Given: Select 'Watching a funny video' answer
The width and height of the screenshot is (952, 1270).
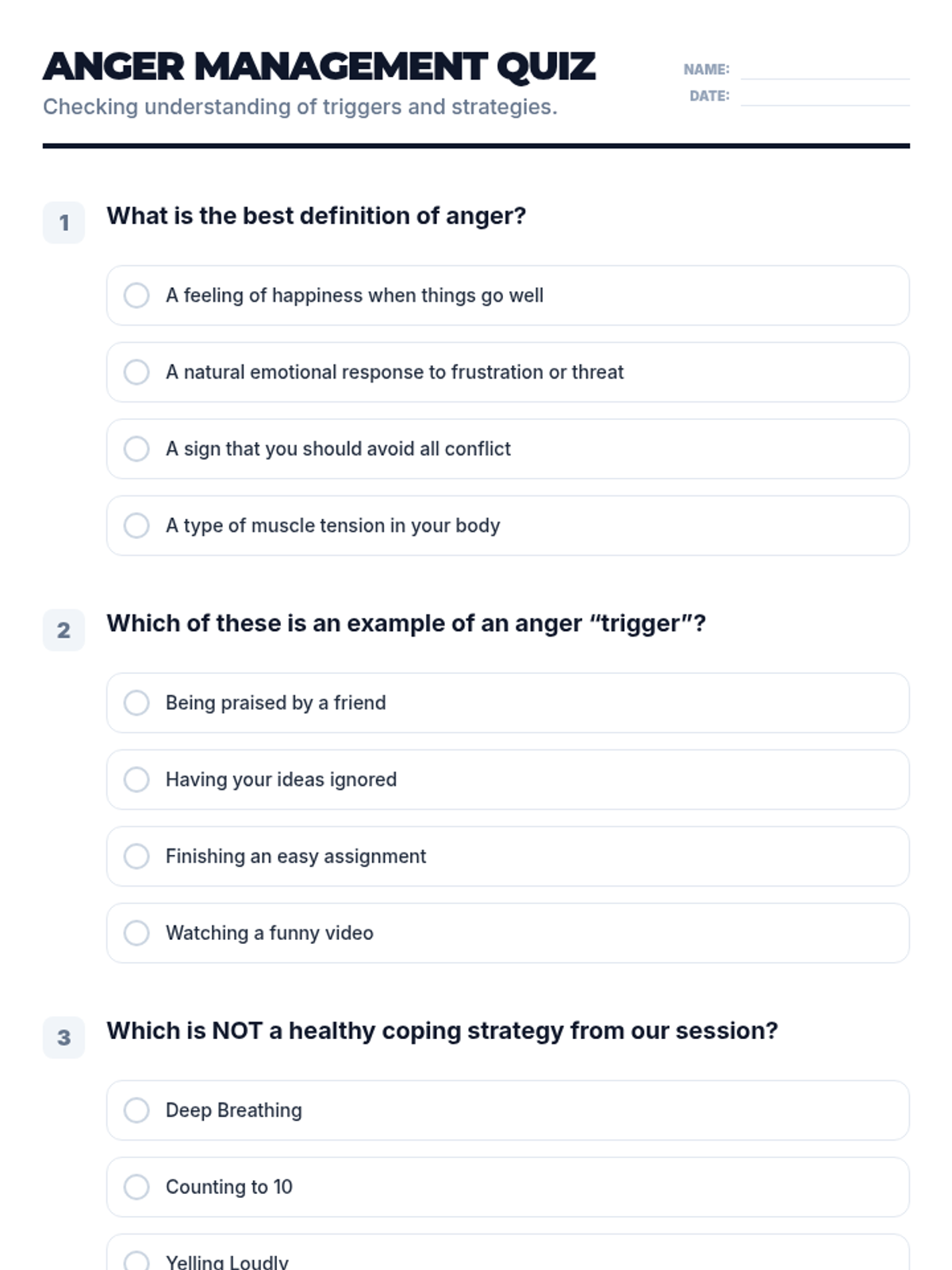Looking at the screenshot, I should [508, 933].
